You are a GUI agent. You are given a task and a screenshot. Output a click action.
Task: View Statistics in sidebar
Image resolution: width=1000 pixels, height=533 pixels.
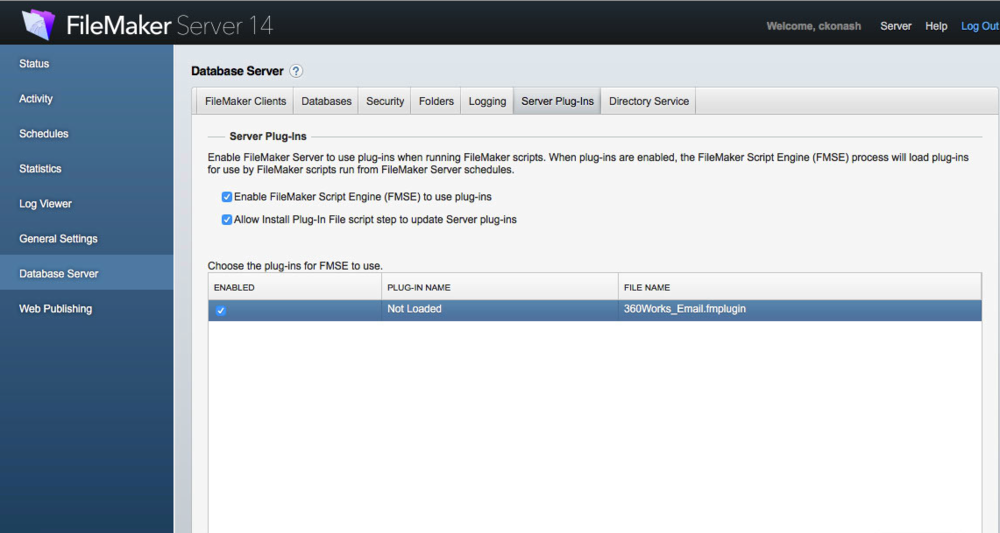(x=87, y=169)
